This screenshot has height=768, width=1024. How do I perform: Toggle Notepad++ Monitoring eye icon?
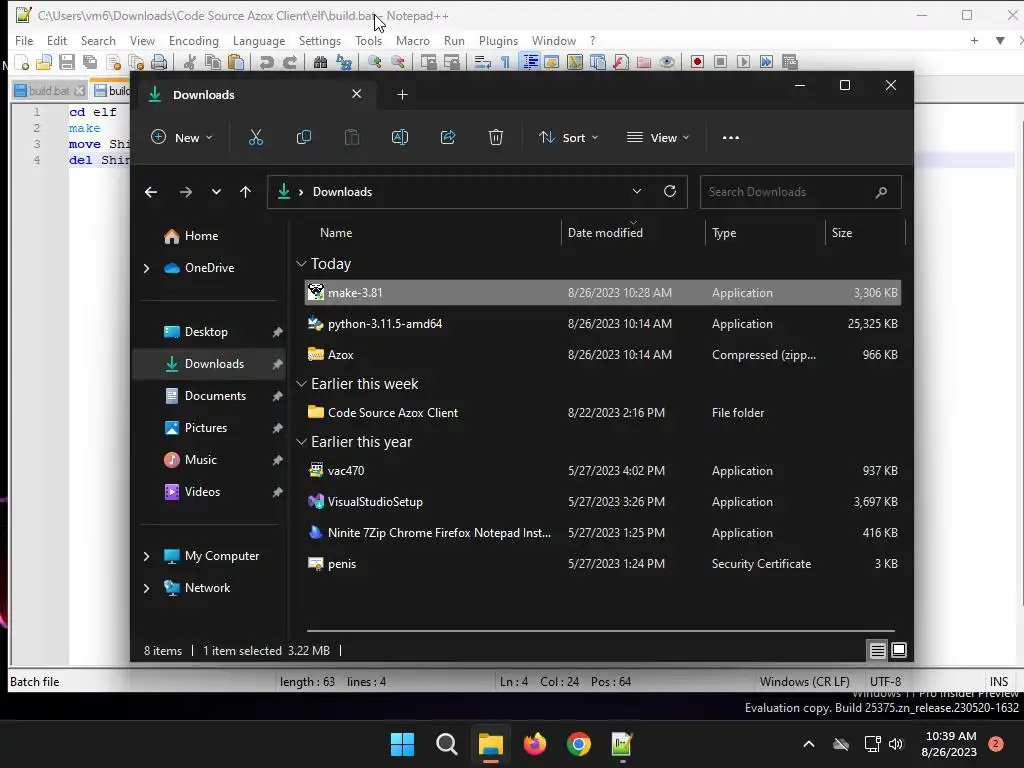click(667, 62)
